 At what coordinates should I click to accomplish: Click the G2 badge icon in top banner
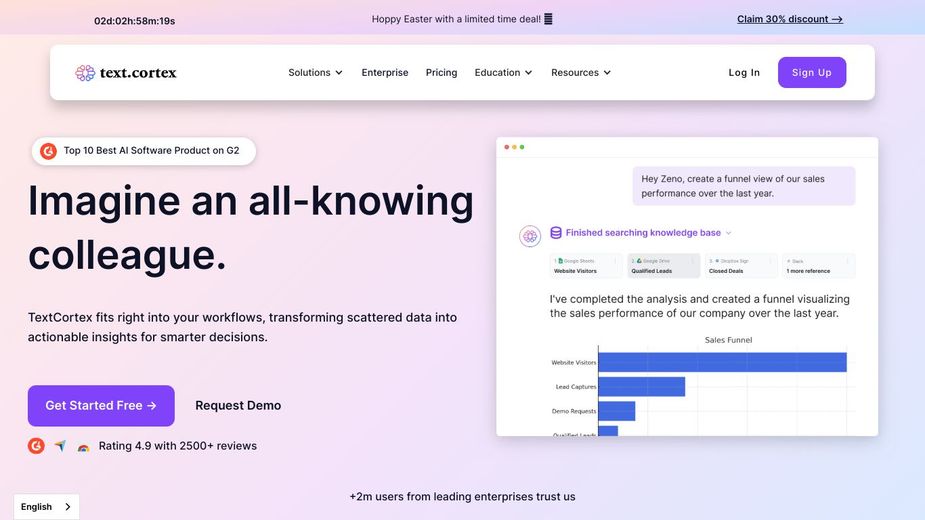point(48,151)
